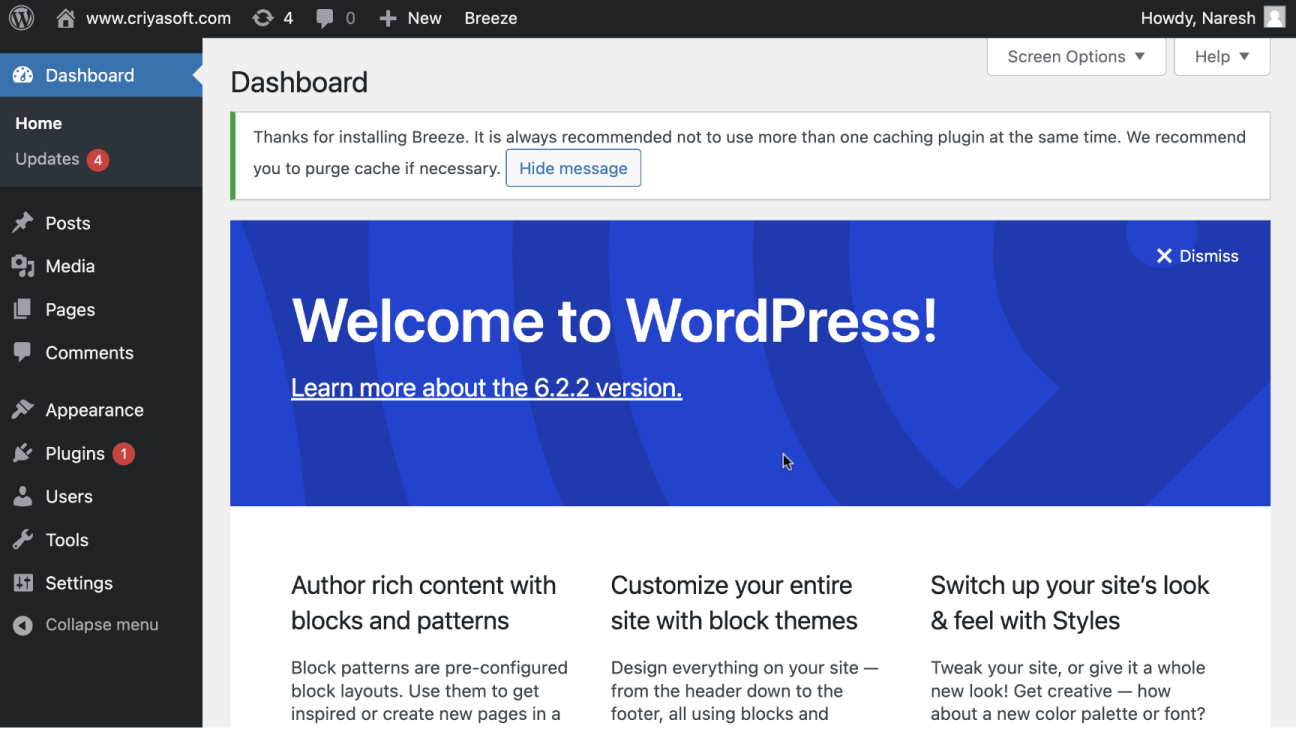Click the Users person icon
The width and height of the screenshot is (1296, 729).
pyautogui.click(x=22, y=496)
